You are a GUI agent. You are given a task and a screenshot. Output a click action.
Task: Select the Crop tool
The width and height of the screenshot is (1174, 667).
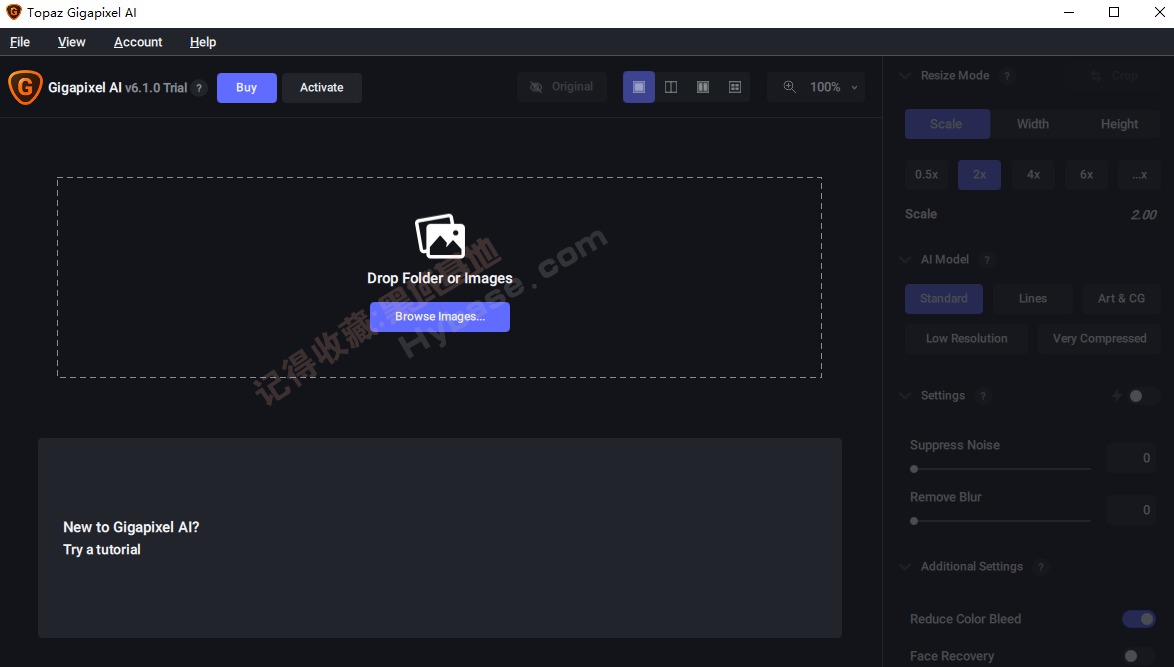coord(1115,76)
